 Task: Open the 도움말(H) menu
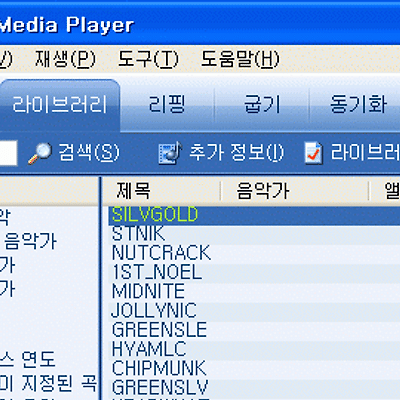tap(240, 59)
